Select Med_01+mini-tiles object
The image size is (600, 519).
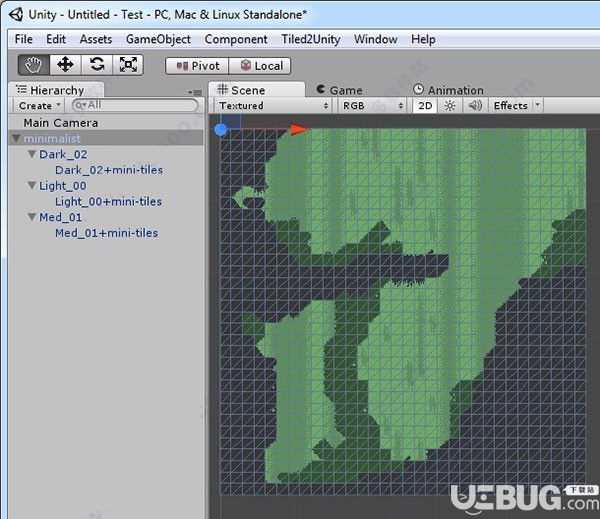point(106,233)
